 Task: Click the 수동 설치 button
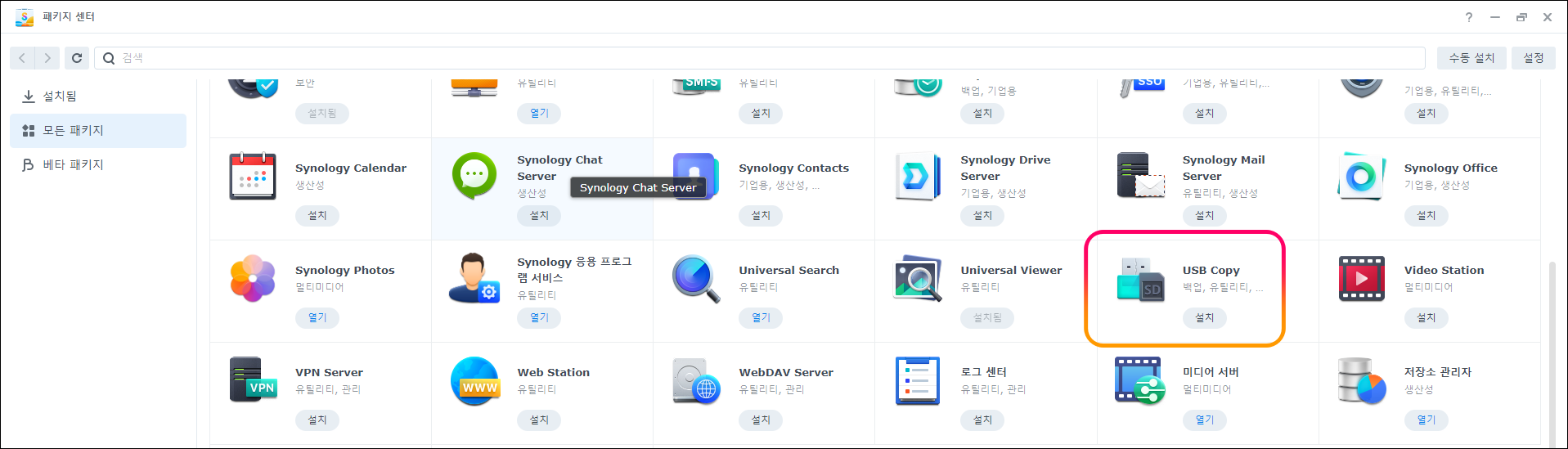coord(1471,58)
